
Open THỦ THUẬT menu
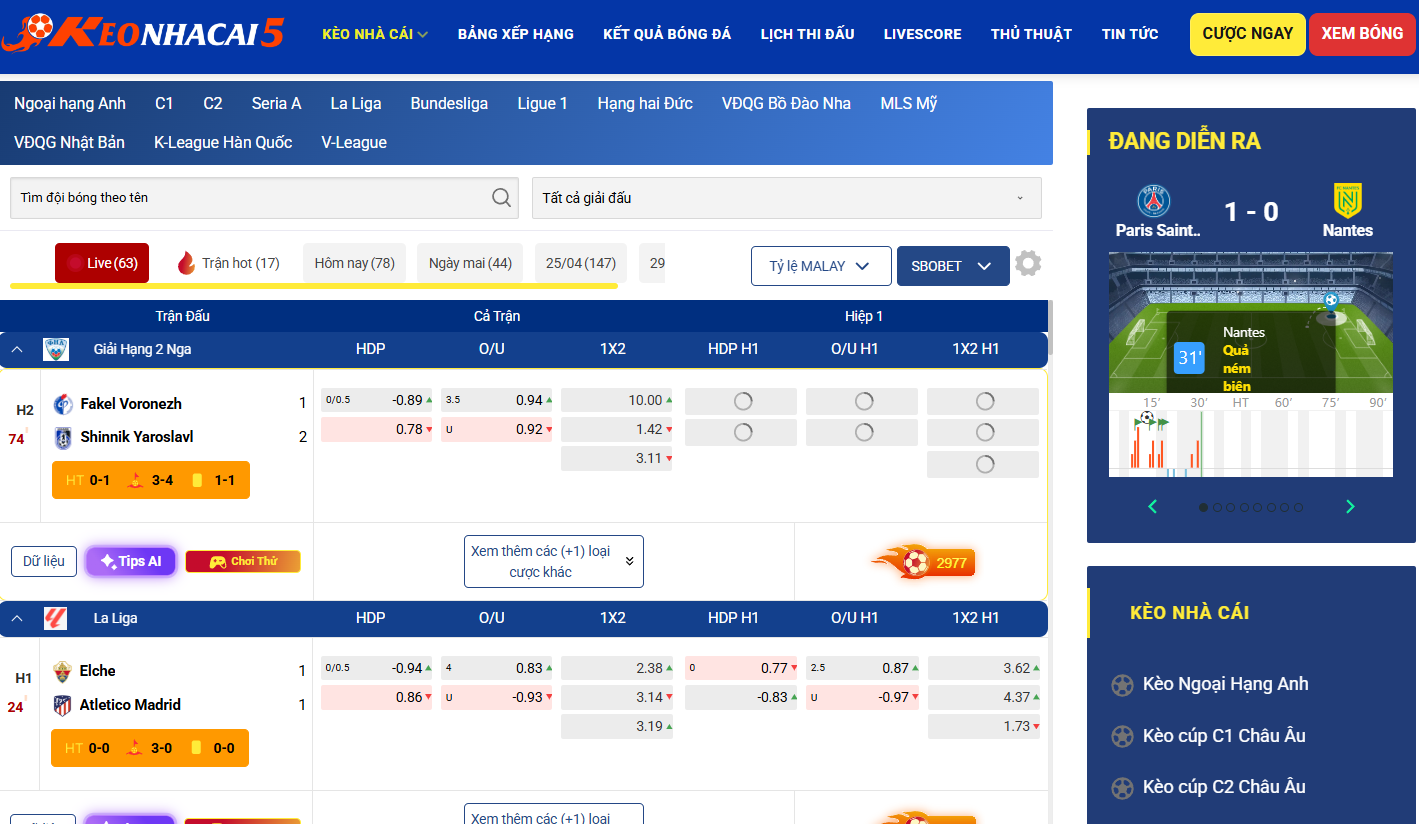1031,34
